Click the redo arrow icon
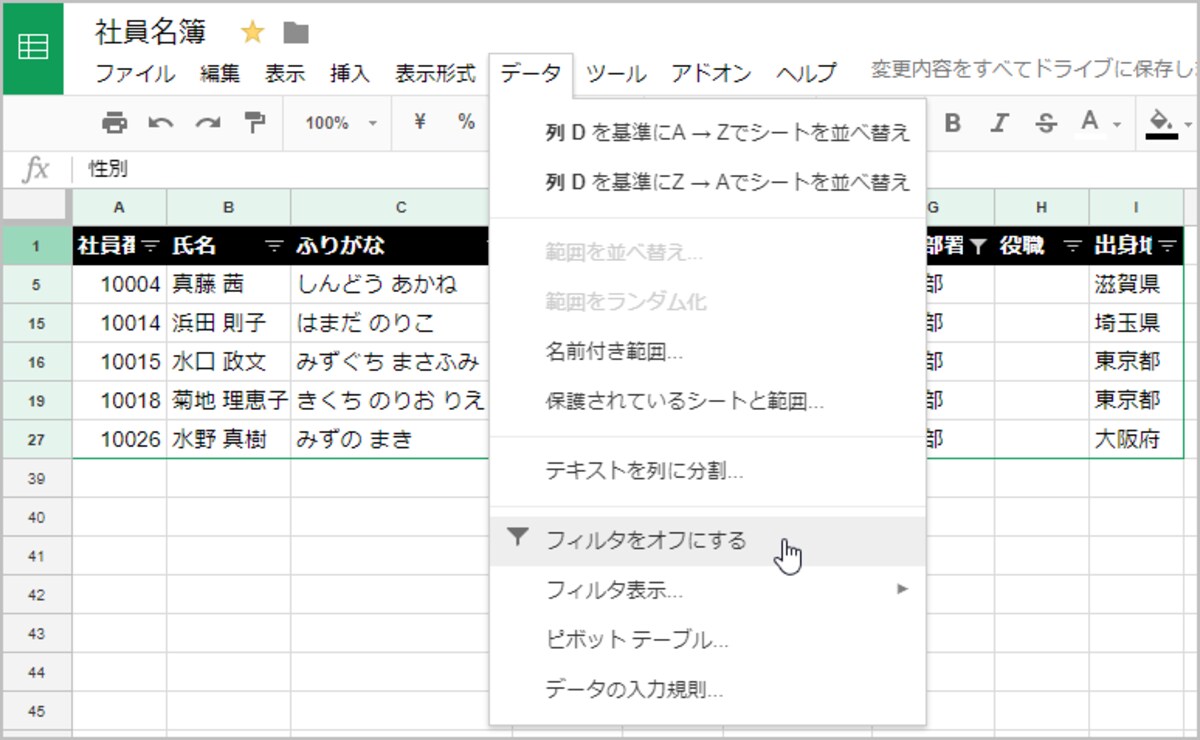This screenshot has height=740, width=1200. (x=208, y=123)
